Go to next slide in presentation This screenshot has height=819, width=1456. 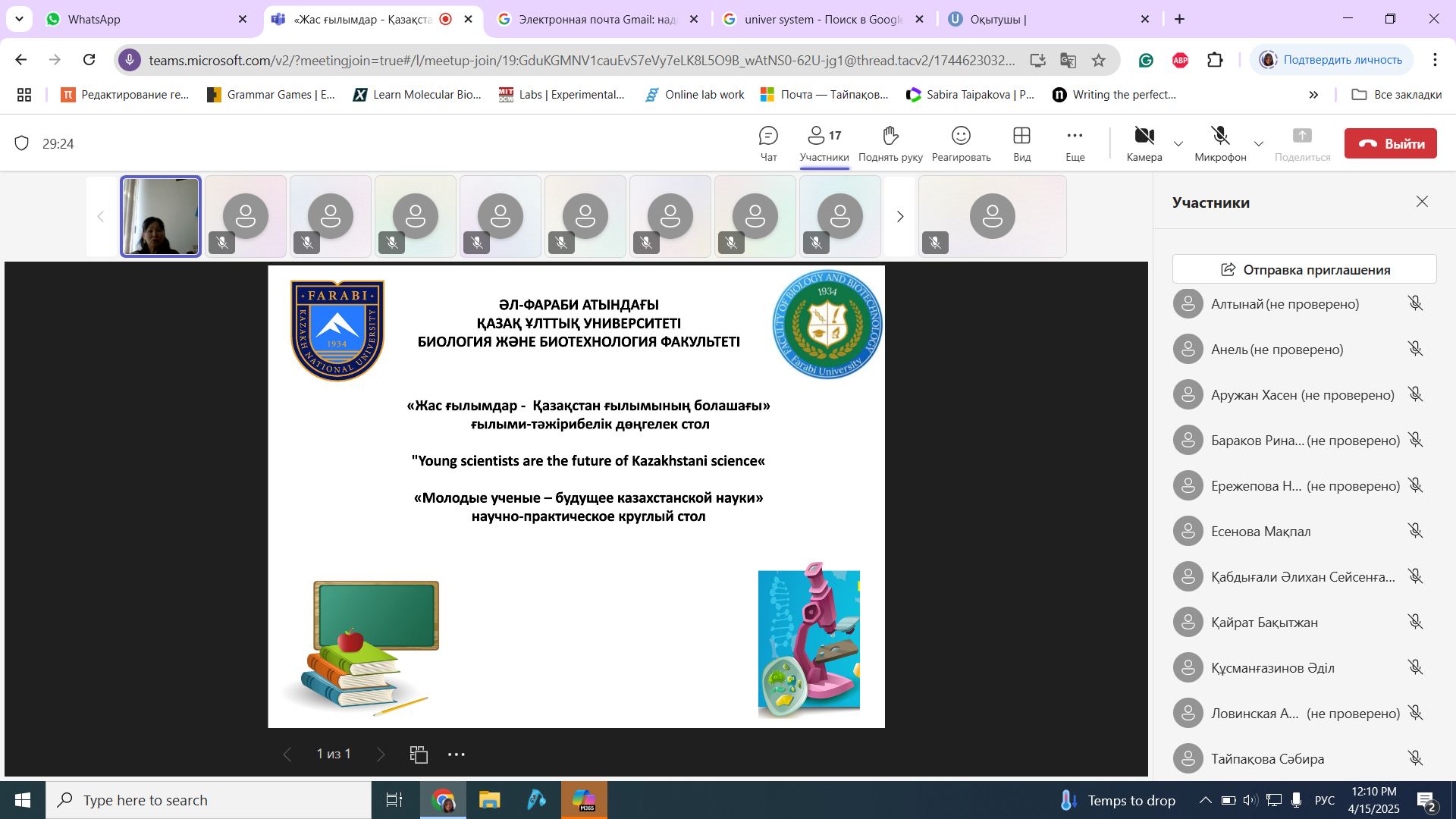(381, 755)
